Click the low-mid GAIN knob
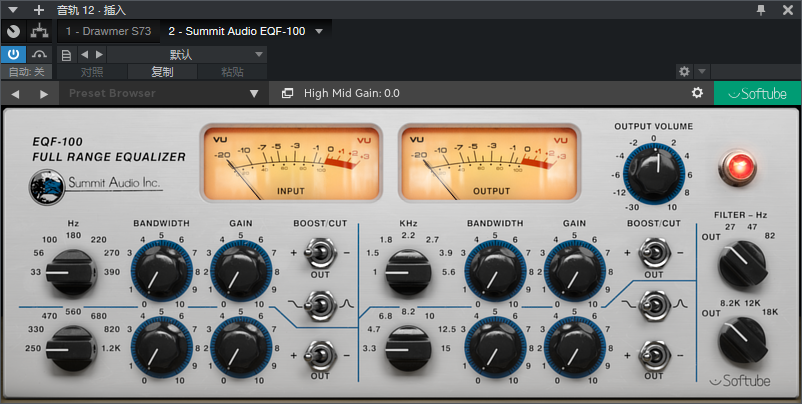 coord(240,347)
